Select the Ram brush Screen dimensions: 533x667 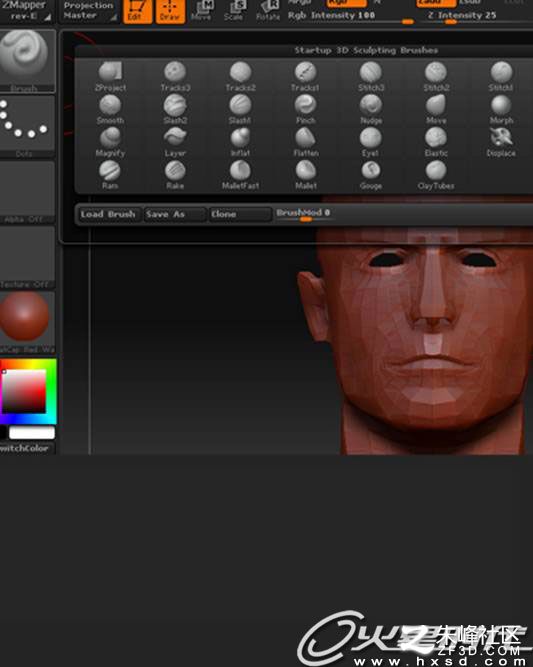tap(110, 174)
